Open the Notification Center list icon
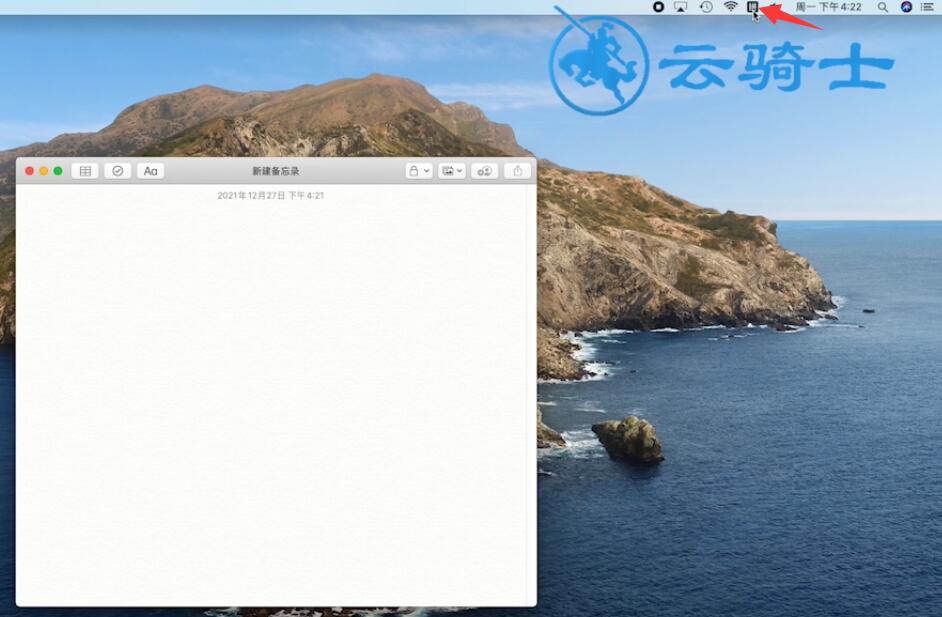The width and height of the screenshot is (942, 617). tap(928, 7)
